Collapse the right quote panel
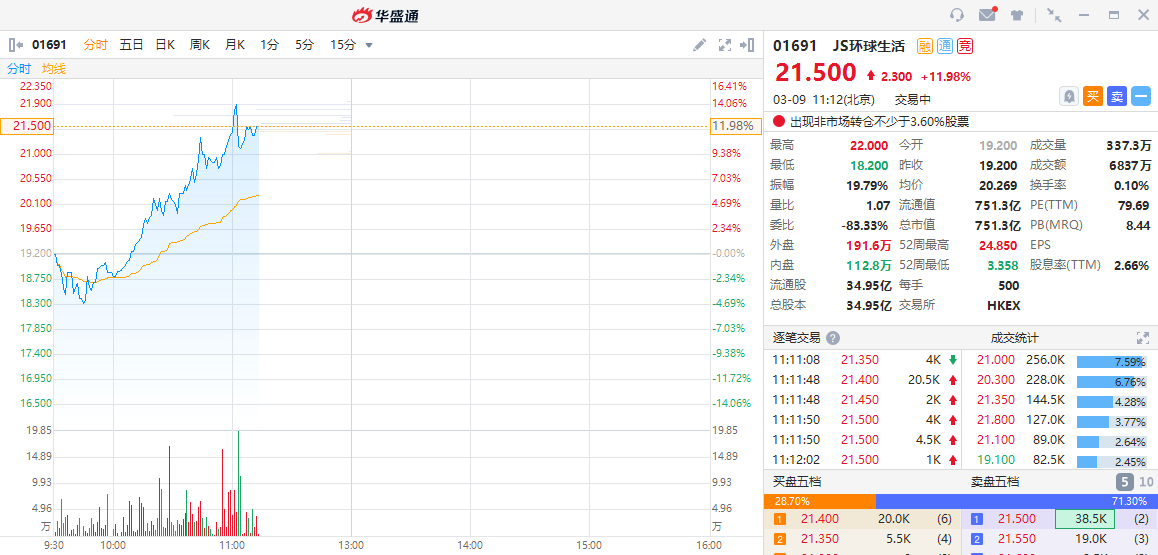1158x555 pixels. click(x=747, y=45)
